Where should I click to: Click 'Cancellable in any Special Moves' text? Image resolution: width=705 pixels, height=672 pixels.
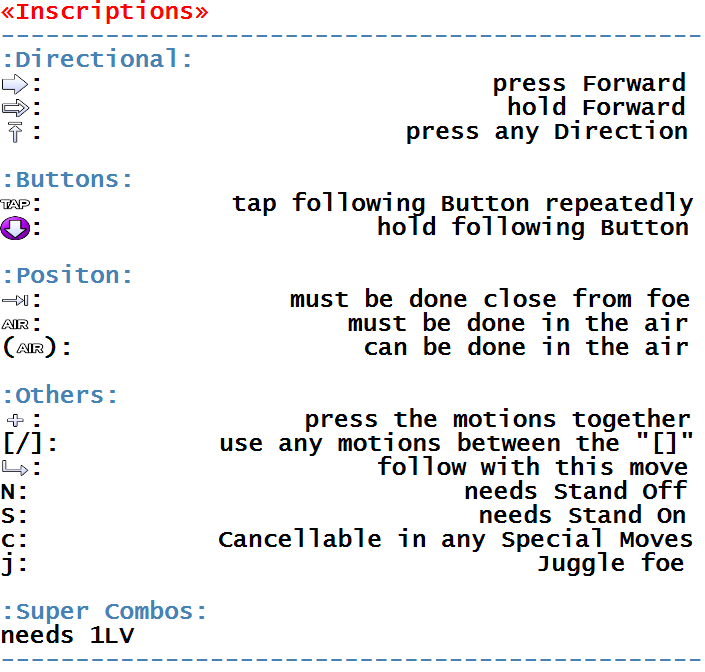click(455, 539)
